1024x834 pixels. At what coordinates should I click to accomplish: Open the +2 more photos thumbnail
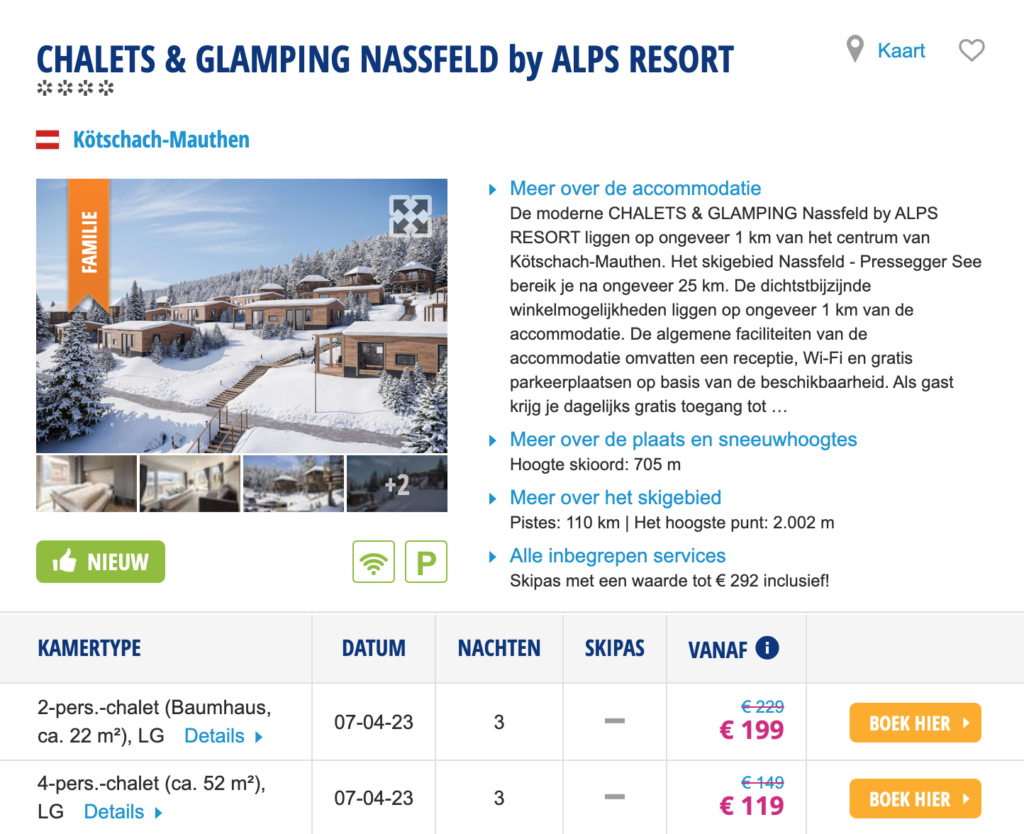click(397, 484)
